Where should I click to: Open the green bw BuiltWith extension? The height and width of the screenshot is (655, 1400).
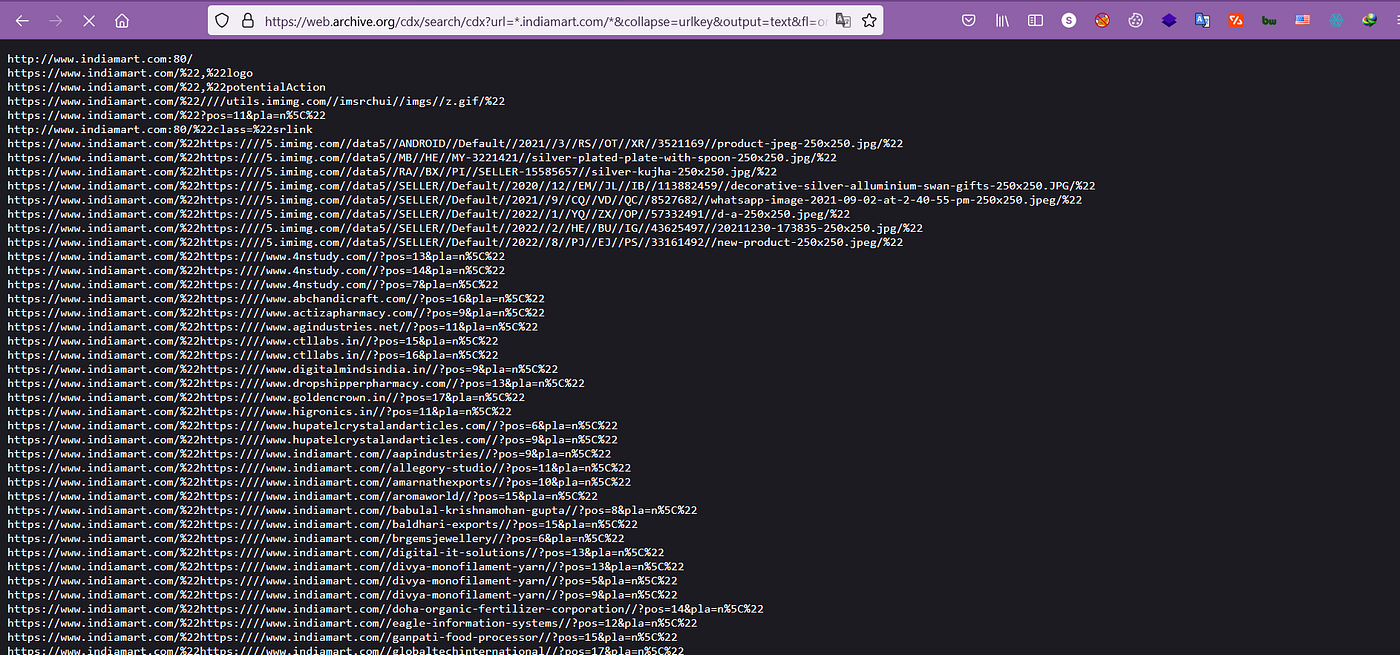point(1269,20)
